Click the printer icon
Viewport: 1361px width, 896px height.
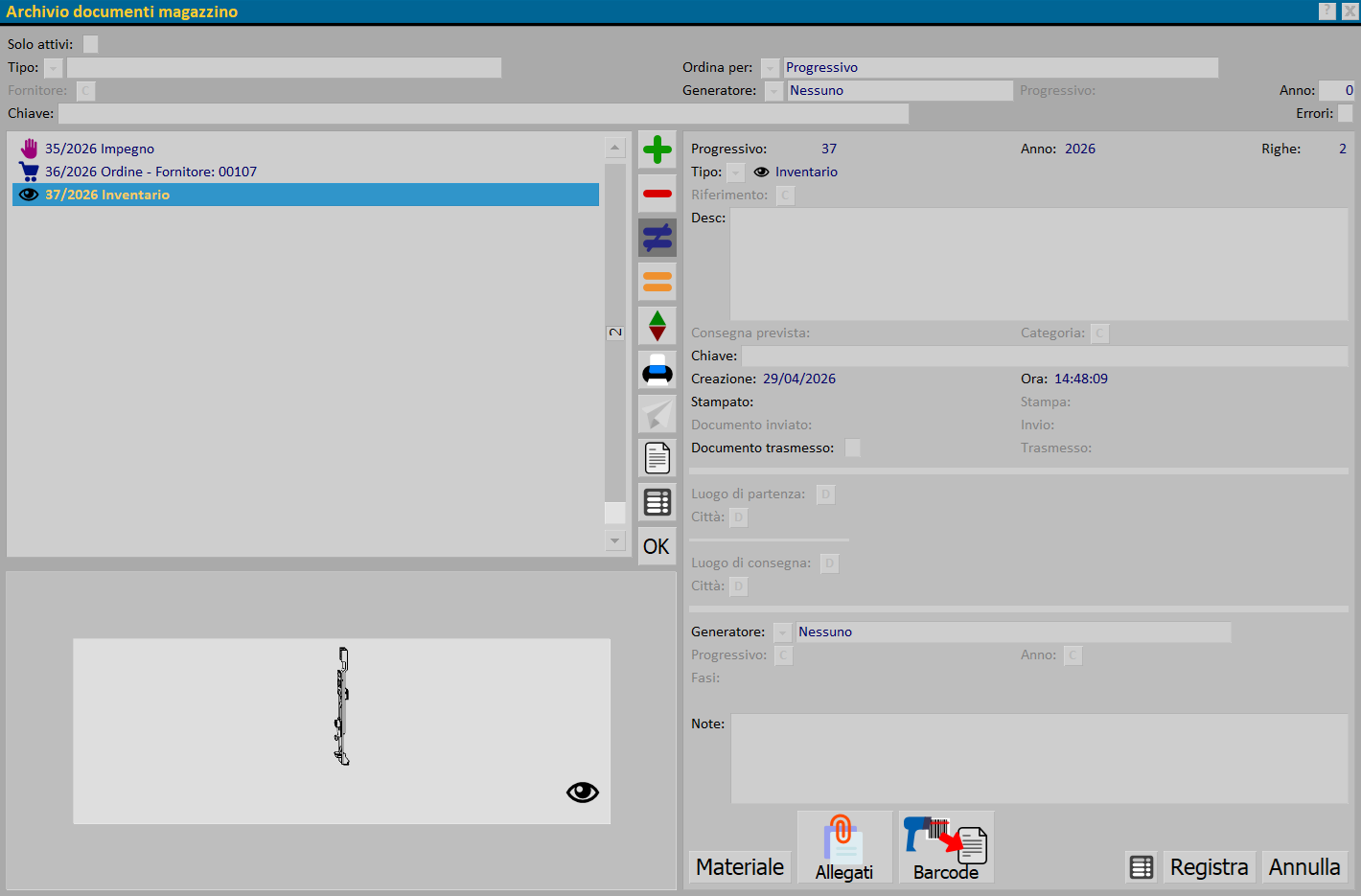[657, 370]
